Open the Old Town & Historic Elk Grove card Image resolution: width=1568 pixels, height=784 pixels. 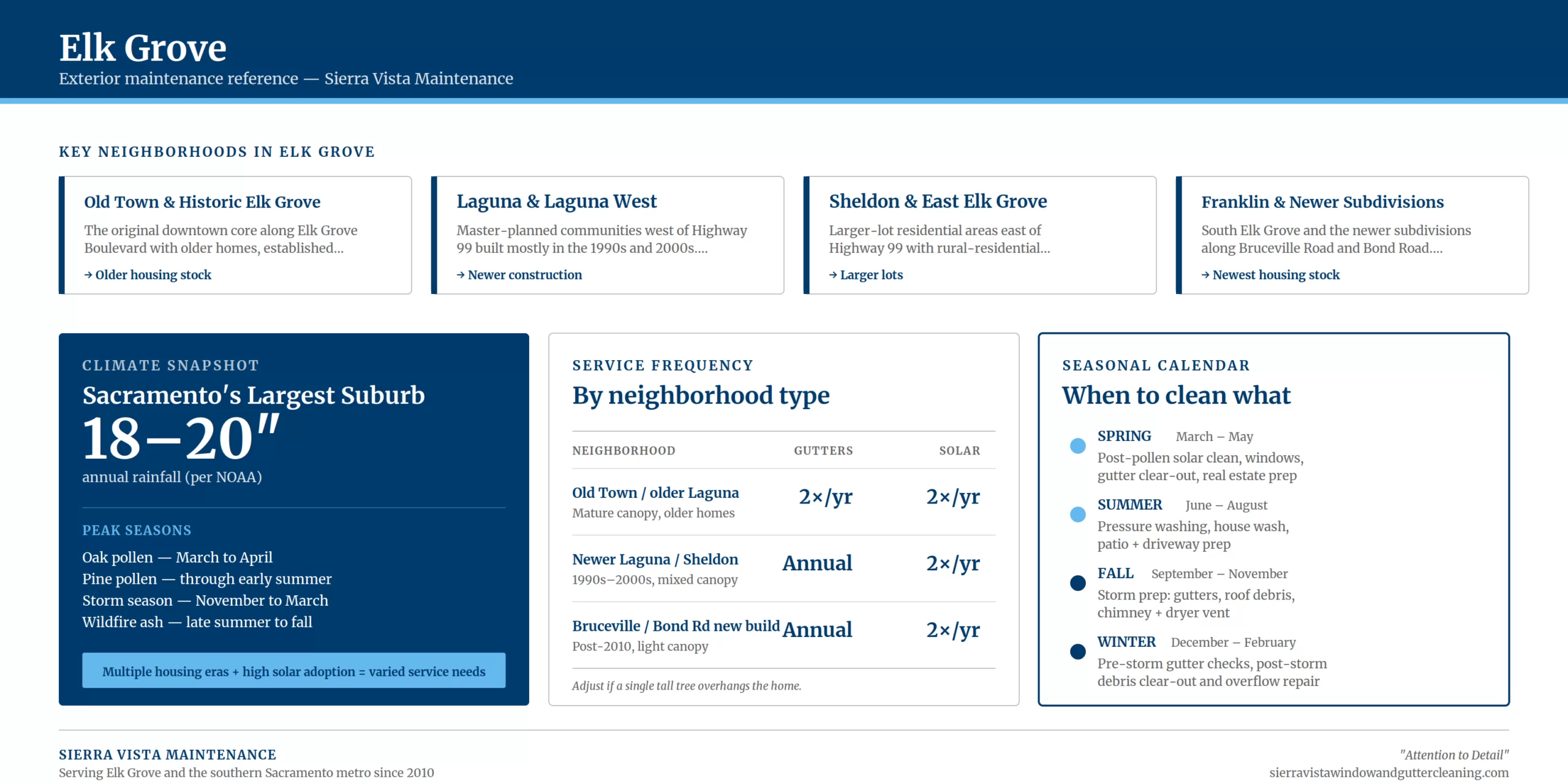[235, 235]
